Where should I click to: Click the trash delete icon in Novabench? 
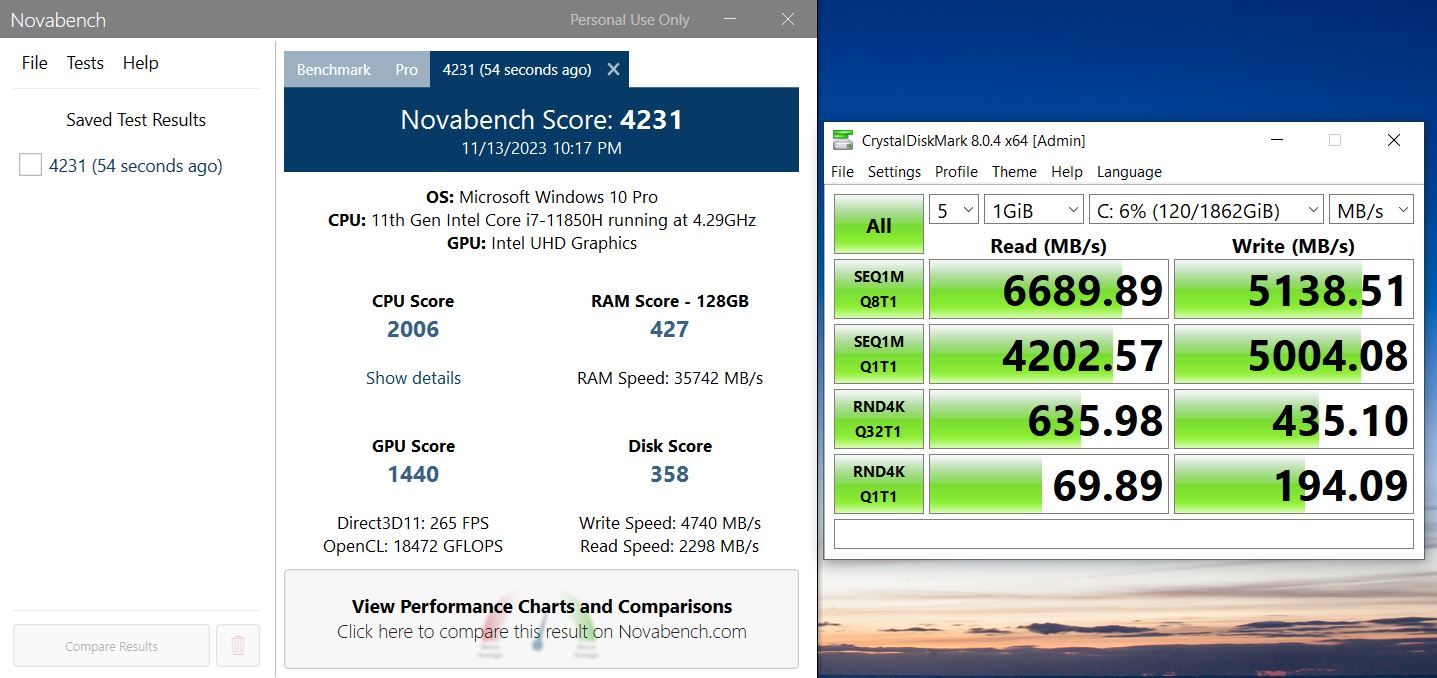tap(238, 646)
